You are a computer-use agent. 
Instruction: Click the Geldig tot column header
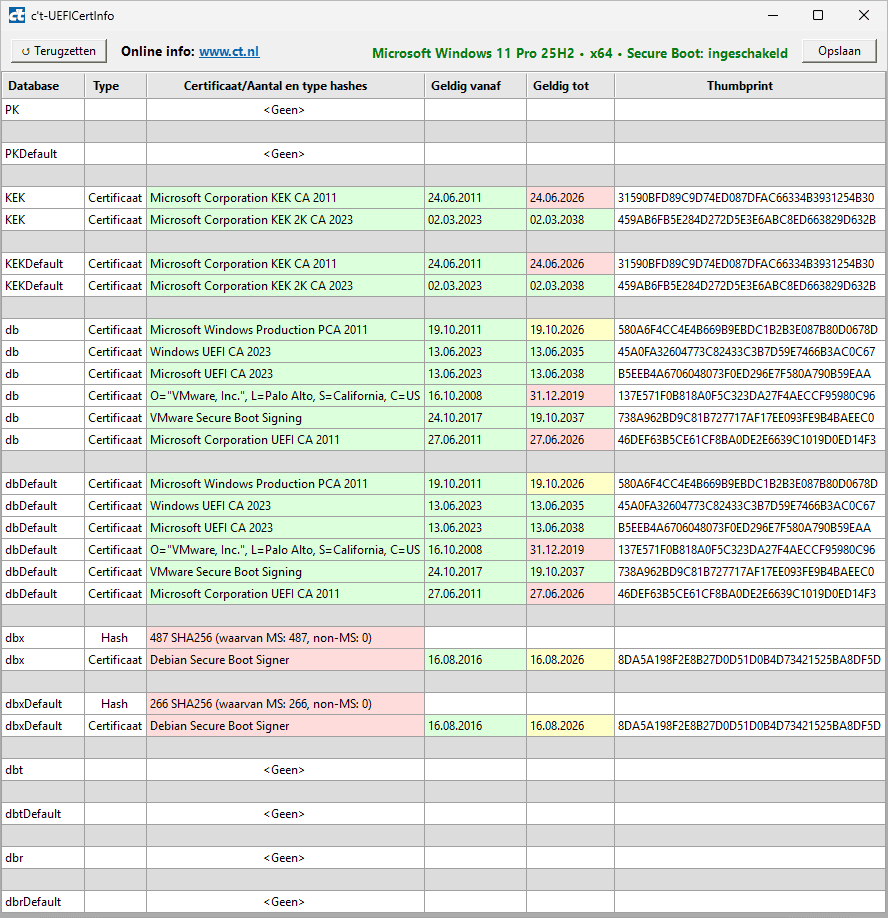click(570, 85)
